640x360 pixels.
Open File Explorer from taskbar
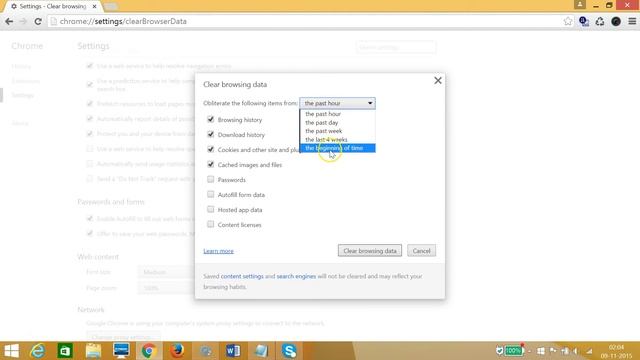coord(93,351)
